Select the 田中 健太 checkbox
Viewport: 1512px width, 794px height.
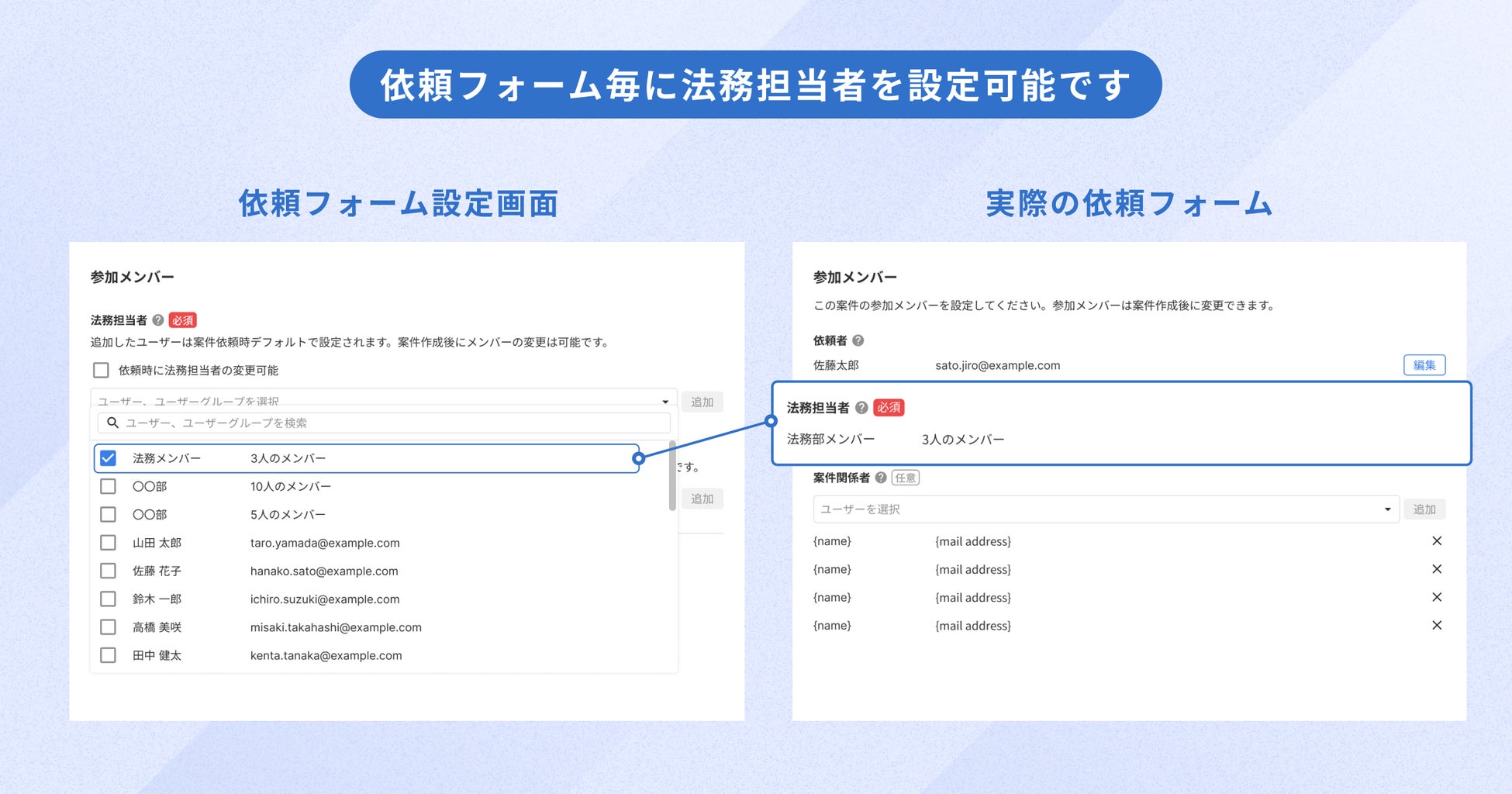109,655
